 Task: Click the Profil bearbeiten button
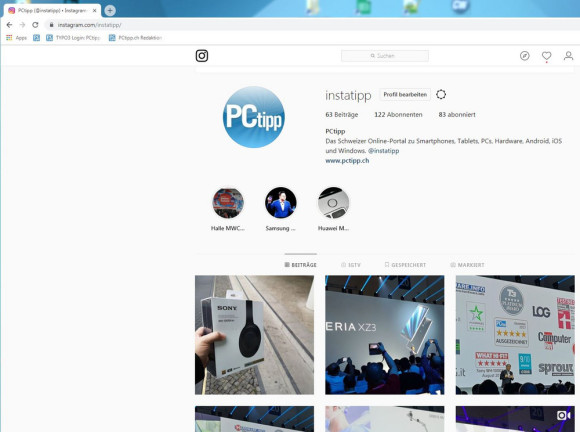point(405,94)
